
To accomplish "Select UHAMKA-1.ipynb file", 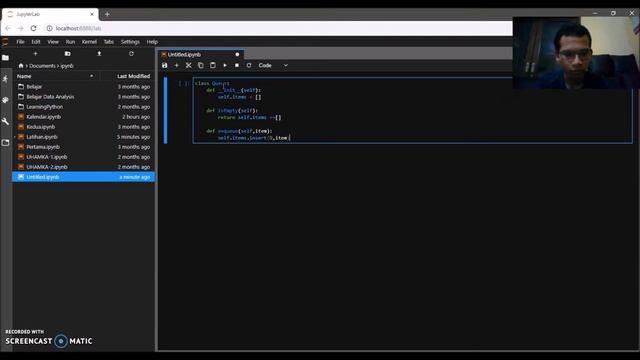I will coord(83,157).
